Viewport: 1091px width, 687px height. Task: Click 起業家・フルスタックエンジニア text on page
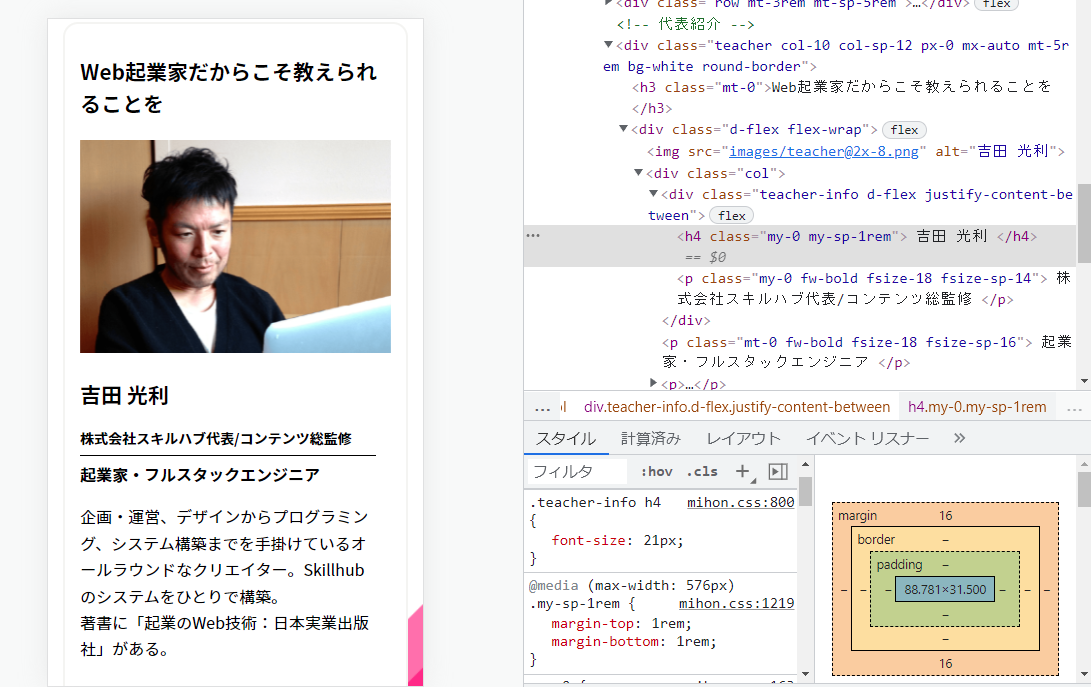point(200,475)
